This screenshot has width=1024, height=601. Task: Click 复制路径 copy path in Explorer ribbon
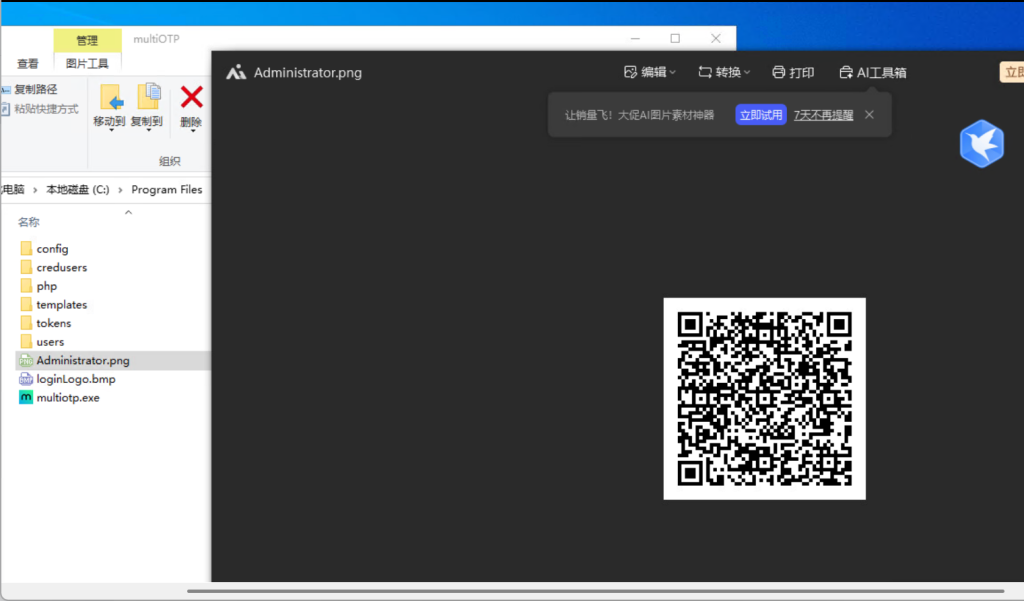click(x=29, y=89)
